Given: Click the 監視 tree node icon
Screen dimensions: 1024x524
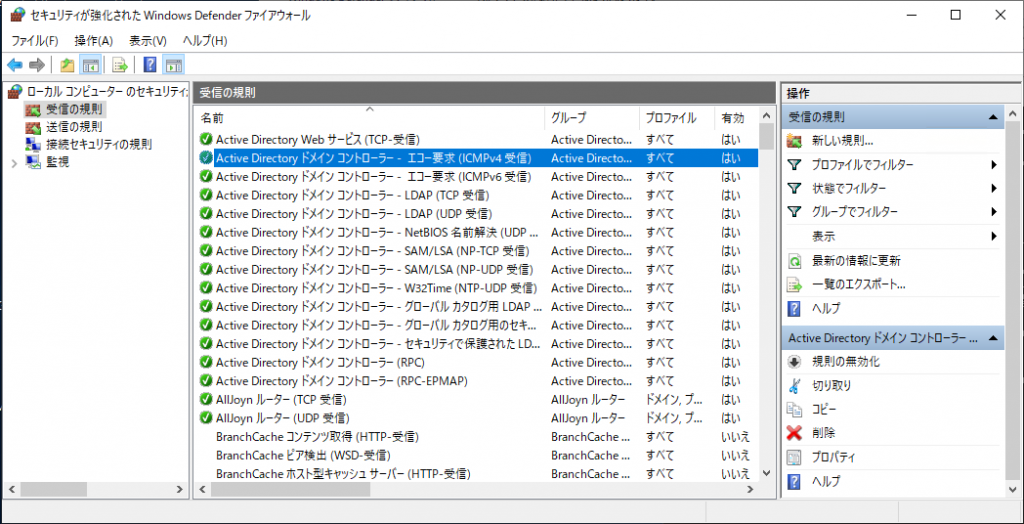Looking at the screenshot, I should [x=33, y=162].
